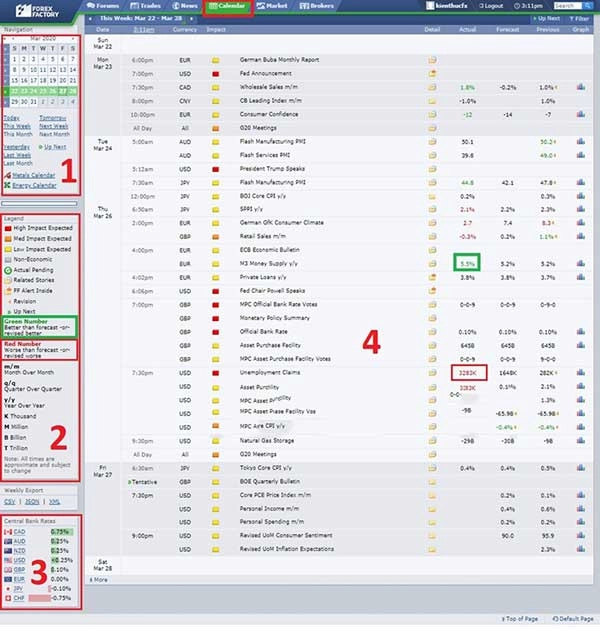Click the Tomorrow navigation link
This screenshot has width=600, height=629.
click(53, 118)
